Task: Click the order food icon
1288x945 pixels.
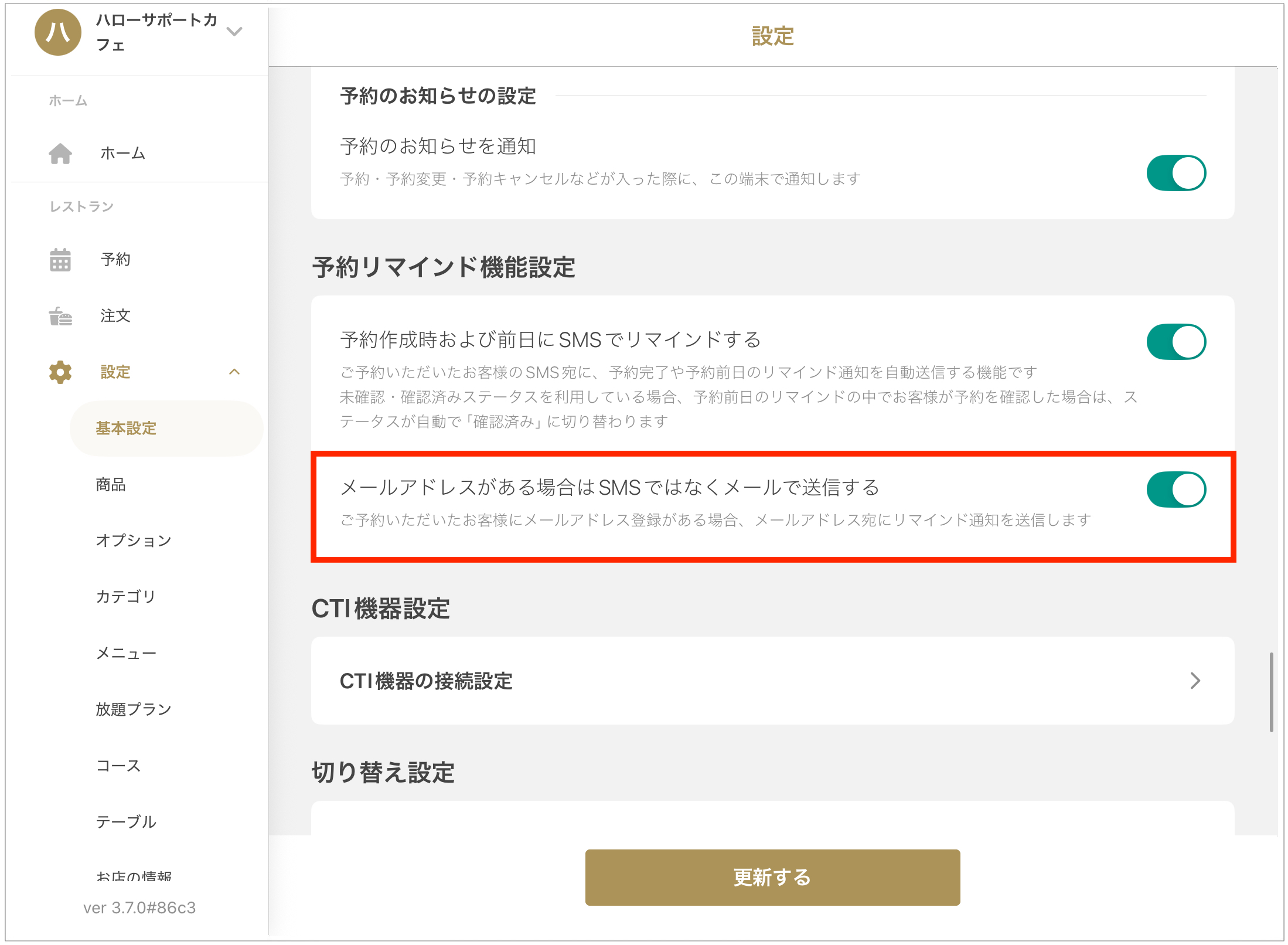Action: pos(60,316)
